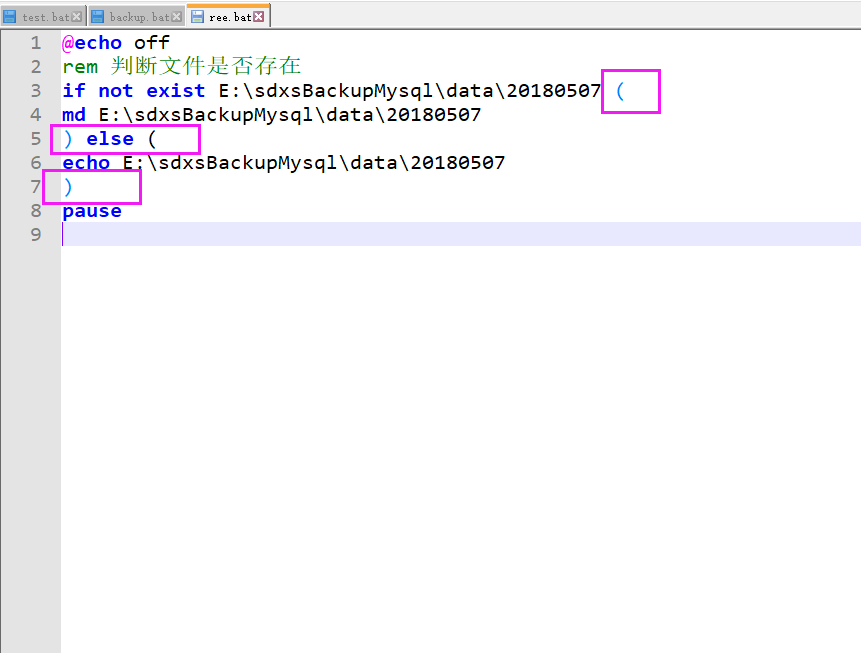Click the 'rem' keyword on line 2
The image size is (861, 653).
pyautogui.click(x=80, y=67)
